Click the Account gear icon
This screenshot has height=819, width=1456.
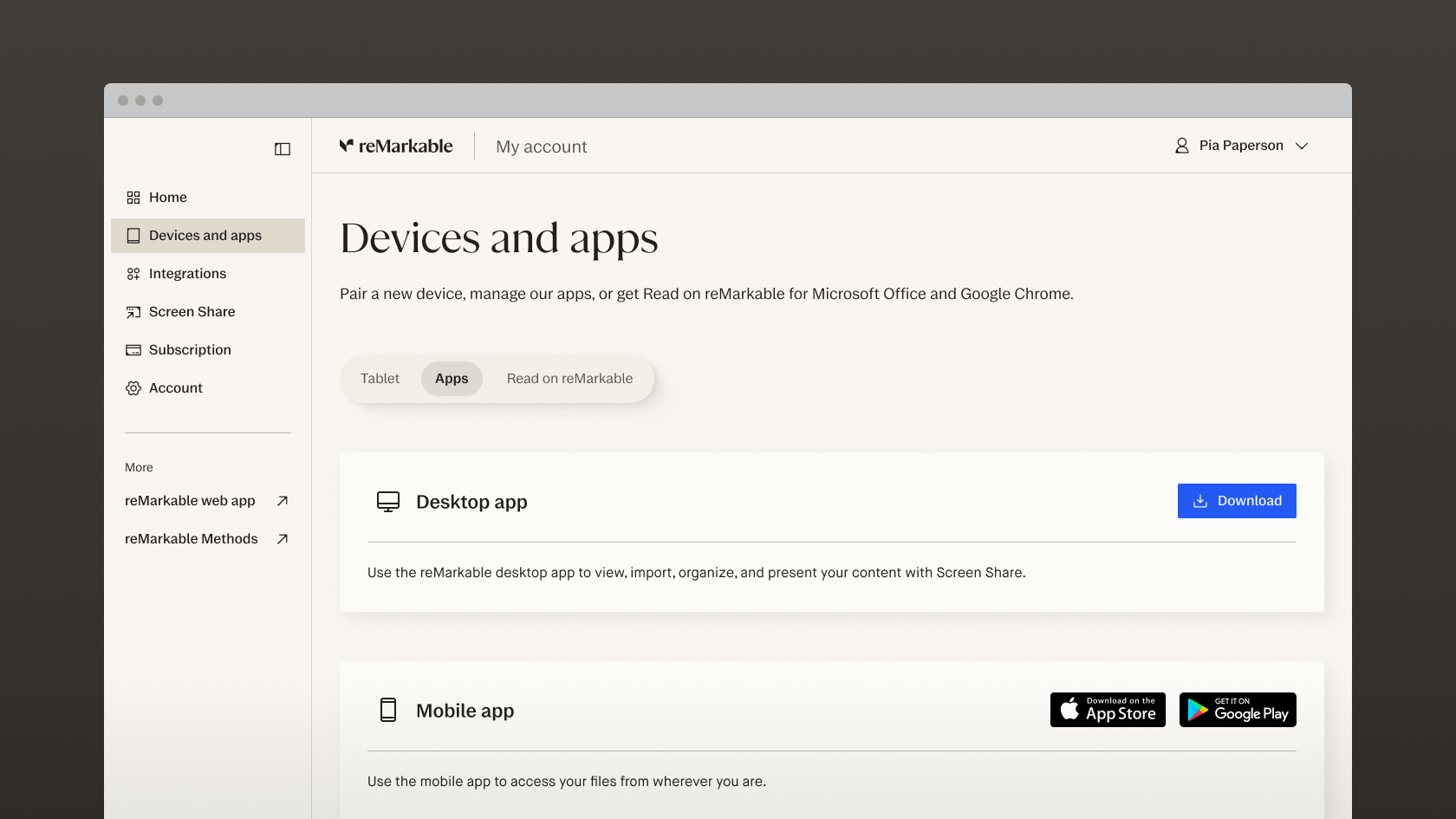(133, 388)
